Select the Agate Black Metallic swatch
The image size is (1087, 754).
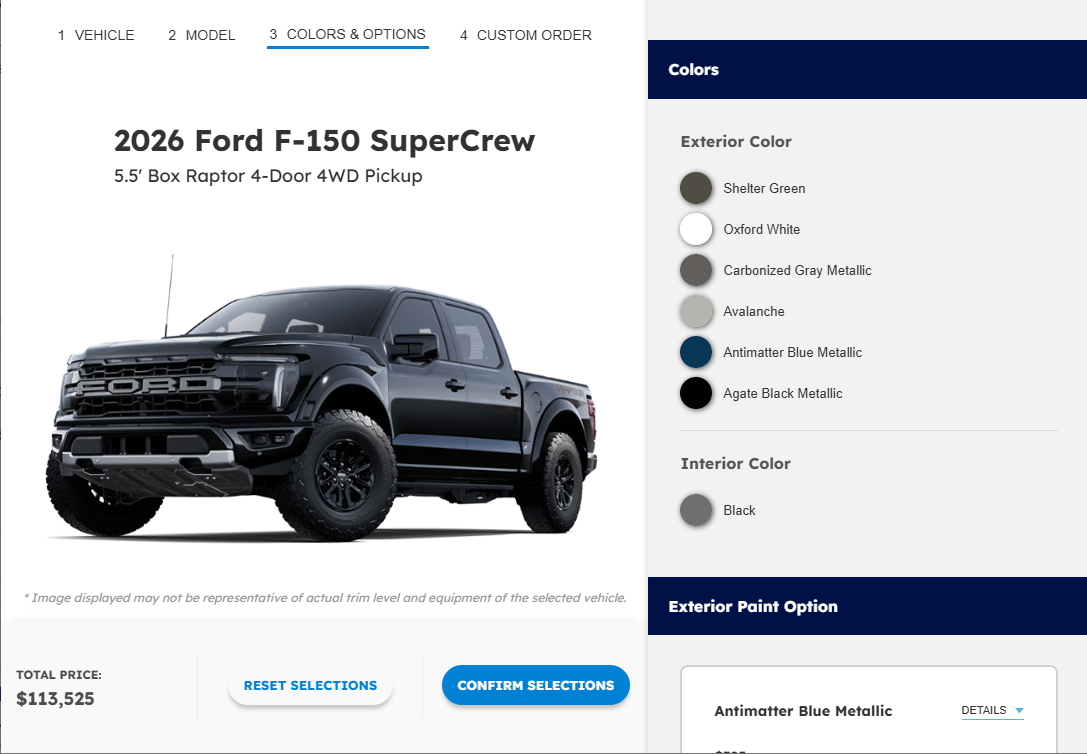coord(696,393)
